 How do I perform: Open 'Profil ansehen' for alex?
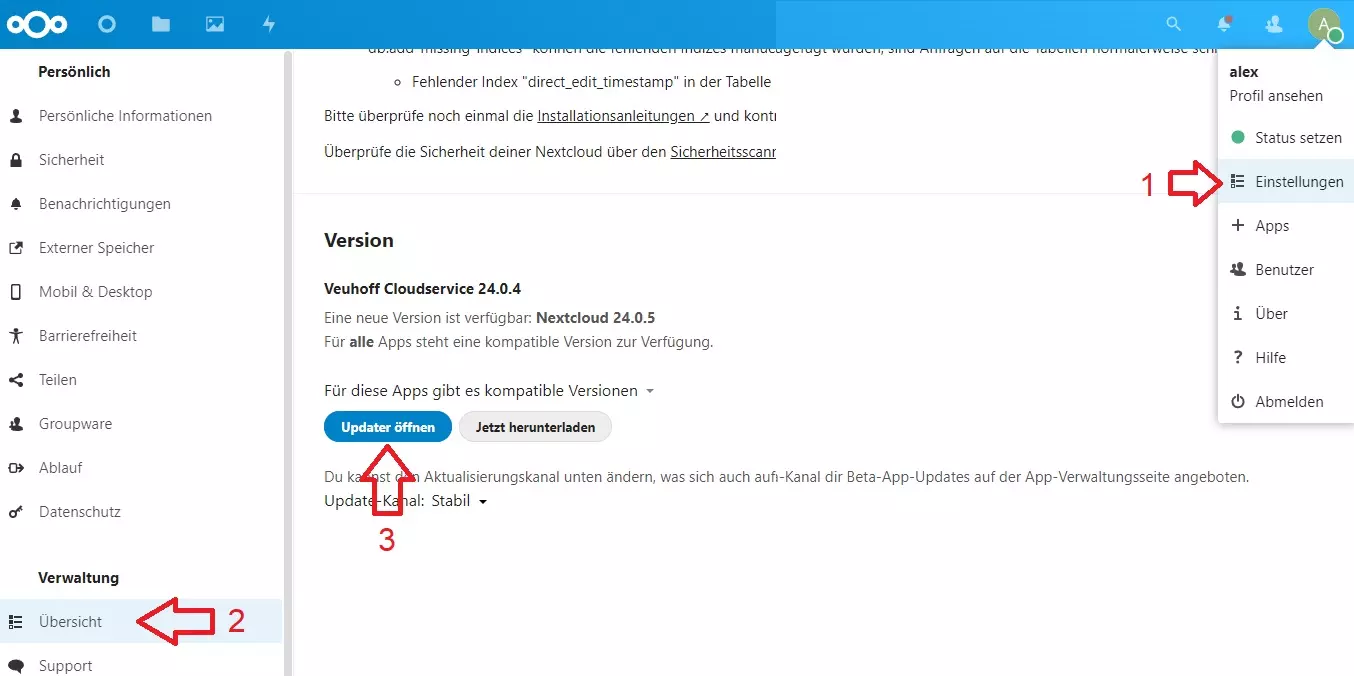[x=1276, y=96]
